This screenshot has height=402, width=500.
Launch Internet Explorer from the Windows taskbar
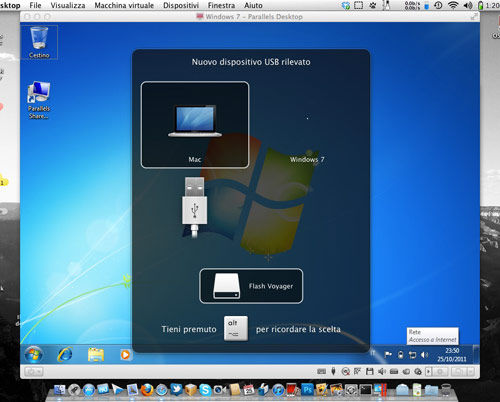(65, 355)
